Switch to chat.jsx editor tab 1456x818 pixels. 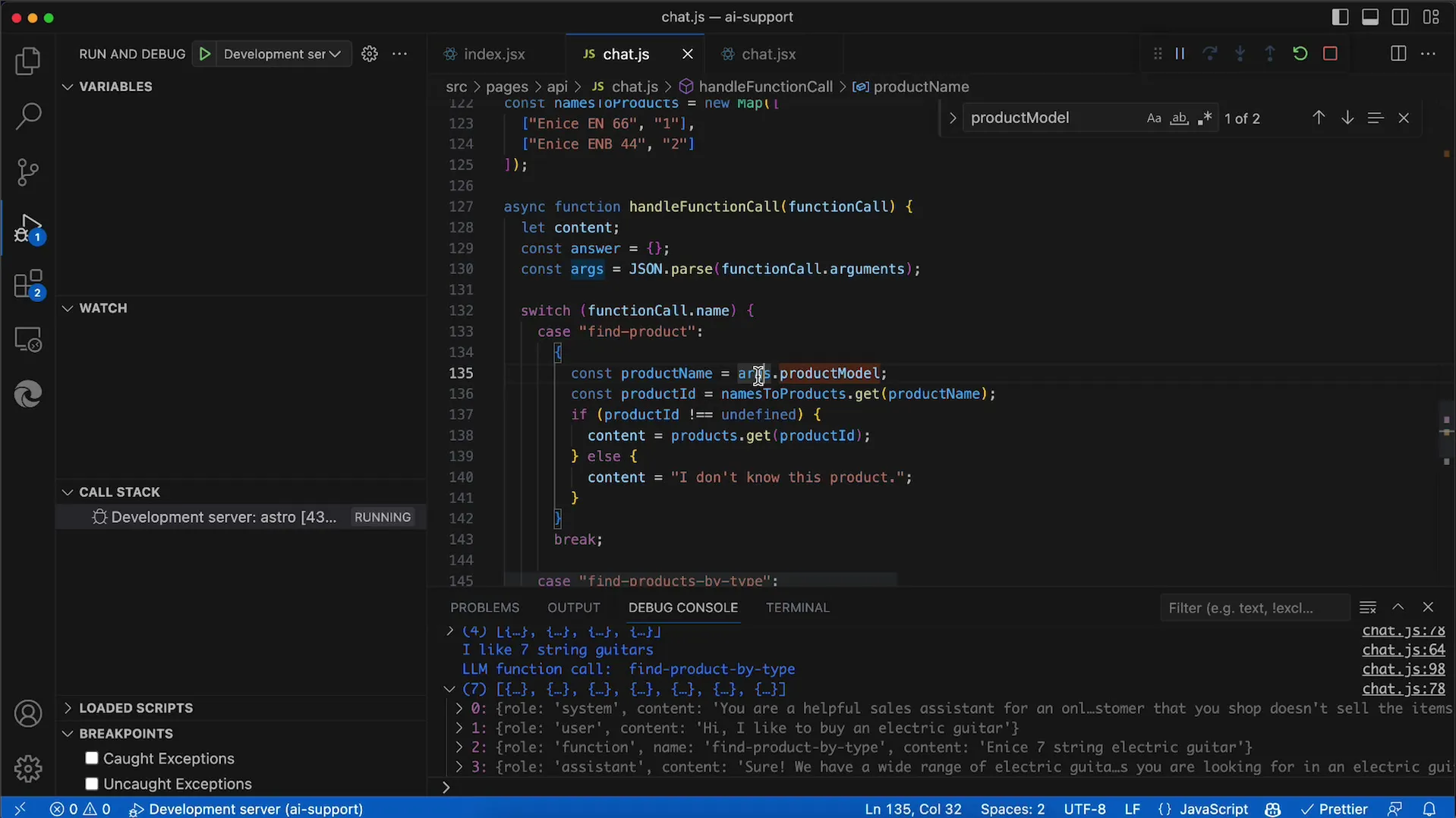point(768,54)
